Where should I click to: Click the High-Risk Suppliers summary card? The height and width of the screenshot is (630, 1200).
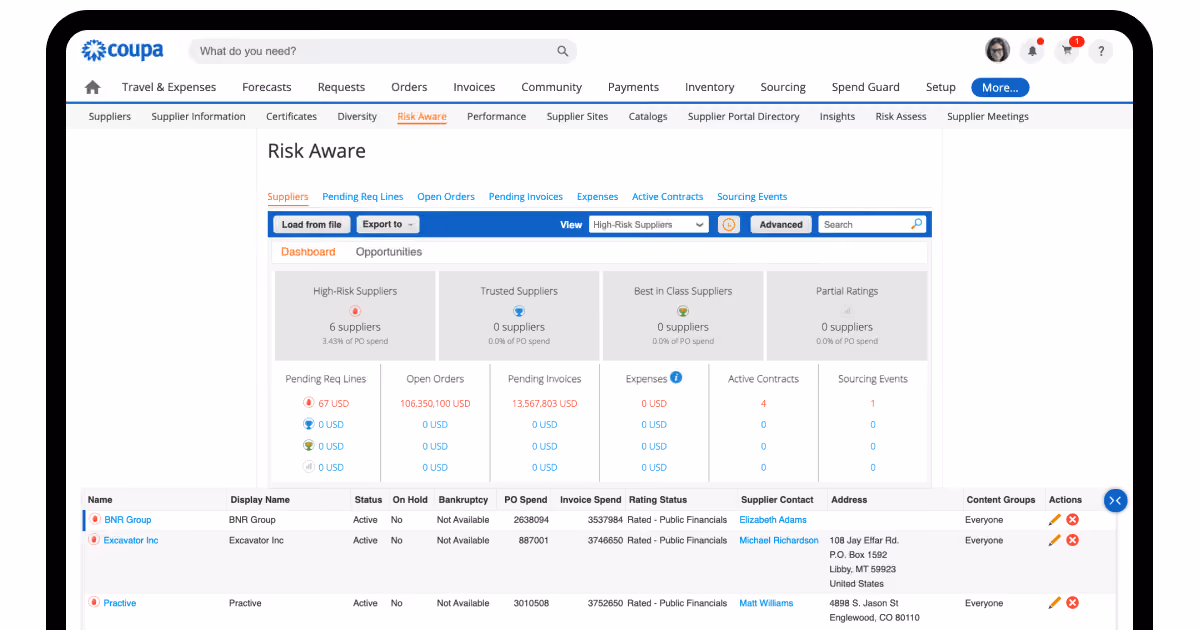click(355, 316)
